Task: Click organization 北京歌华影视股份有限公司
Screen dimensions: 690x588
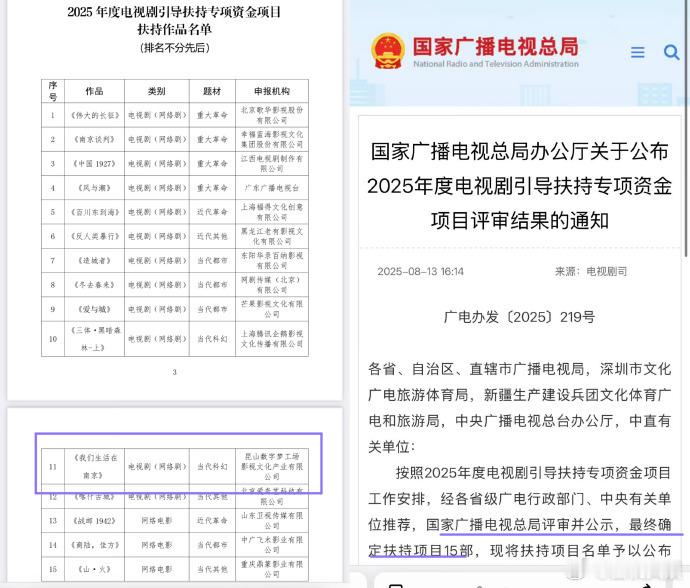Action: pos(272,115)
